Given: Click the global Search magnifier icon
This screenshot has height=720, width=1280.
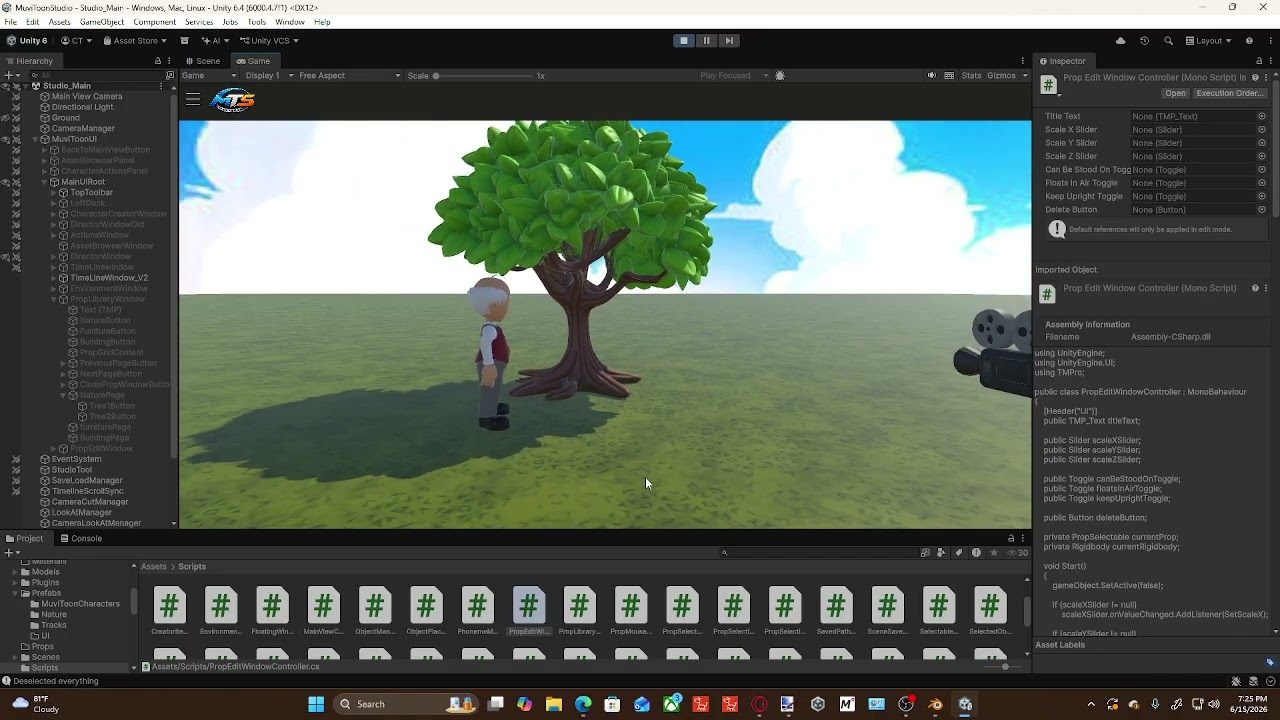Looking at the screenshot, I should [1168, 41].
